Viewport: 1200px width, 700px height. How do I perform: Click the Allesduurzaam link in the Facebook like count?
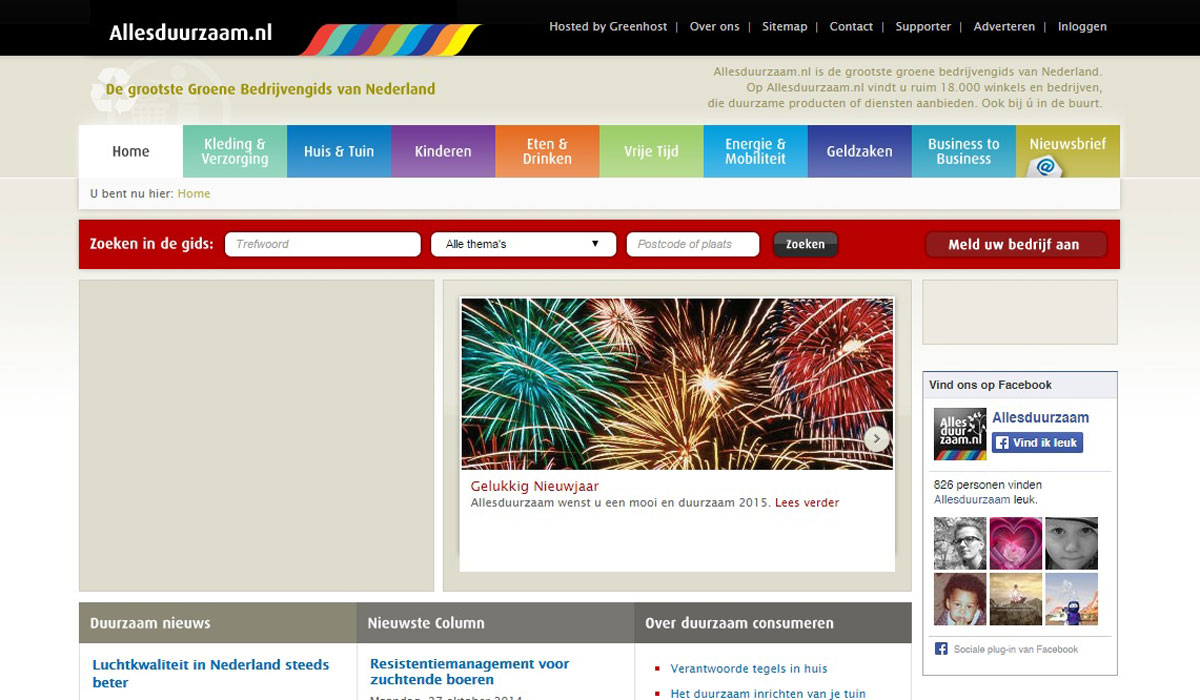point(972,499)
